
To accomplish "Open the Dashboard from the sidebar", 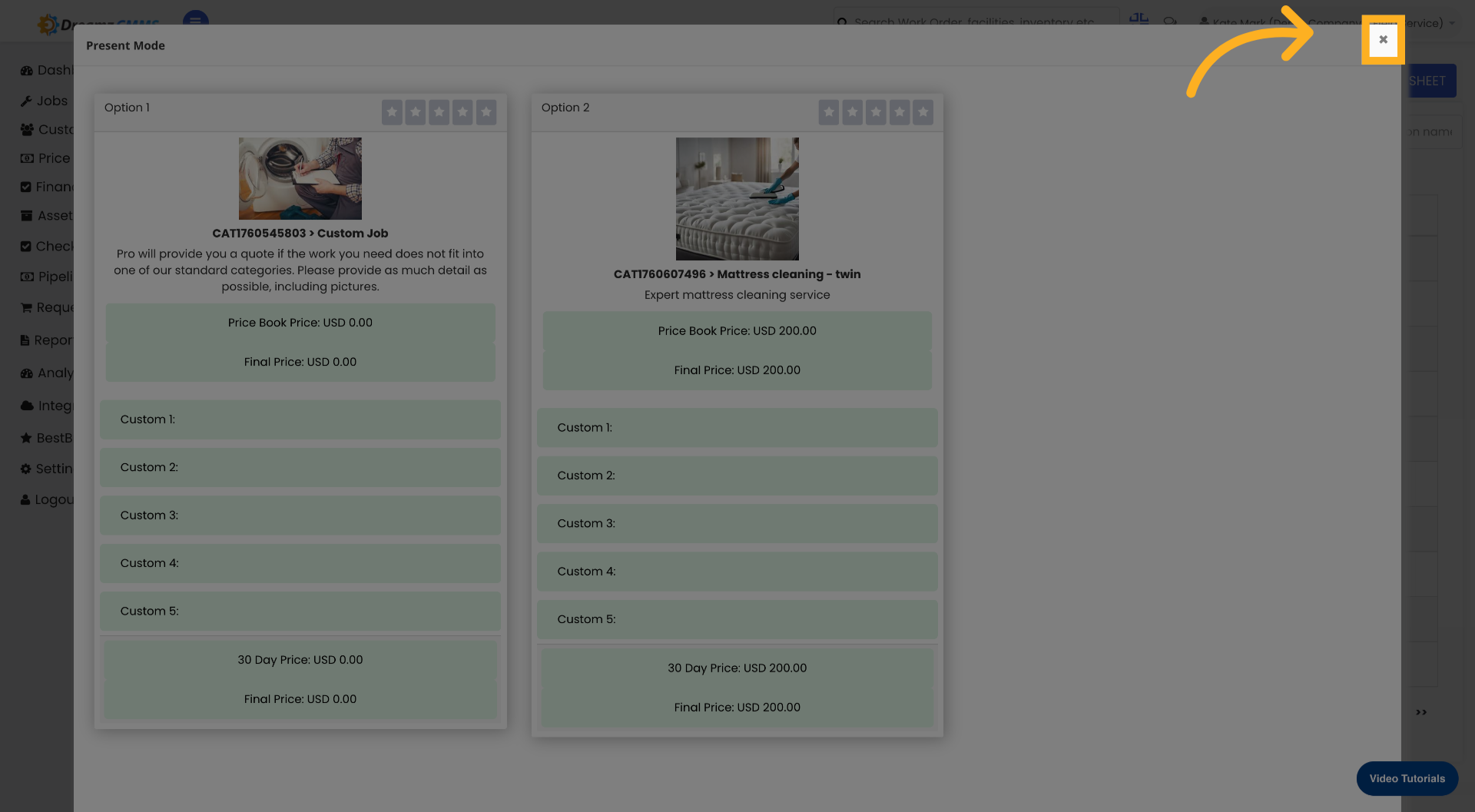I will (x=27, y=70).
